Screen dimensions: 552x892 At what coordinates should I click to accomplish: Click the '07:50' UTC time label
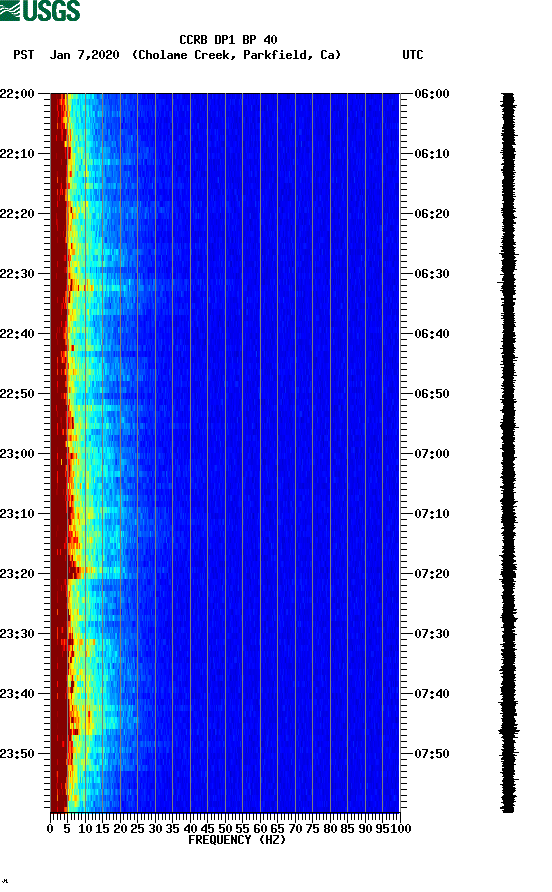click(x=432, y=754)
